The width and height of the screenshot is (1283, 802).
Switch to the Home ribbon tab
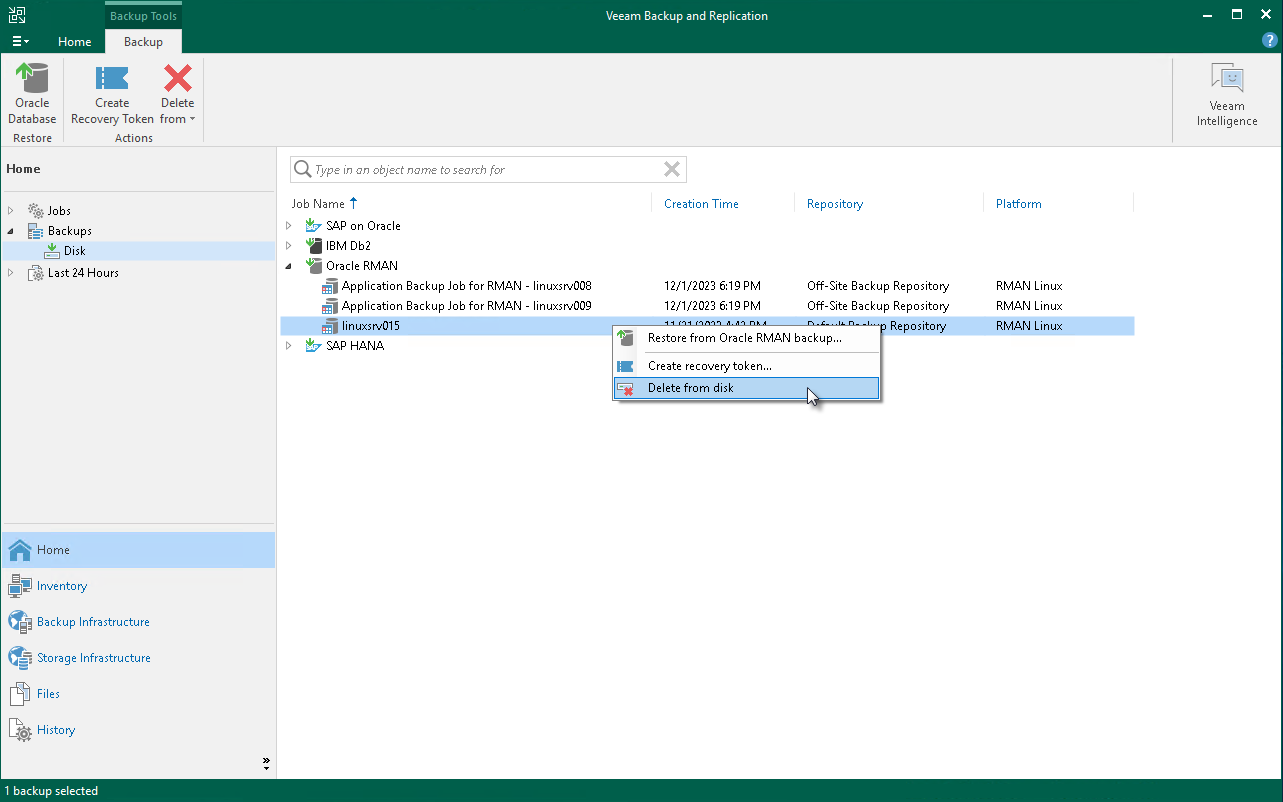pos(75,42)
